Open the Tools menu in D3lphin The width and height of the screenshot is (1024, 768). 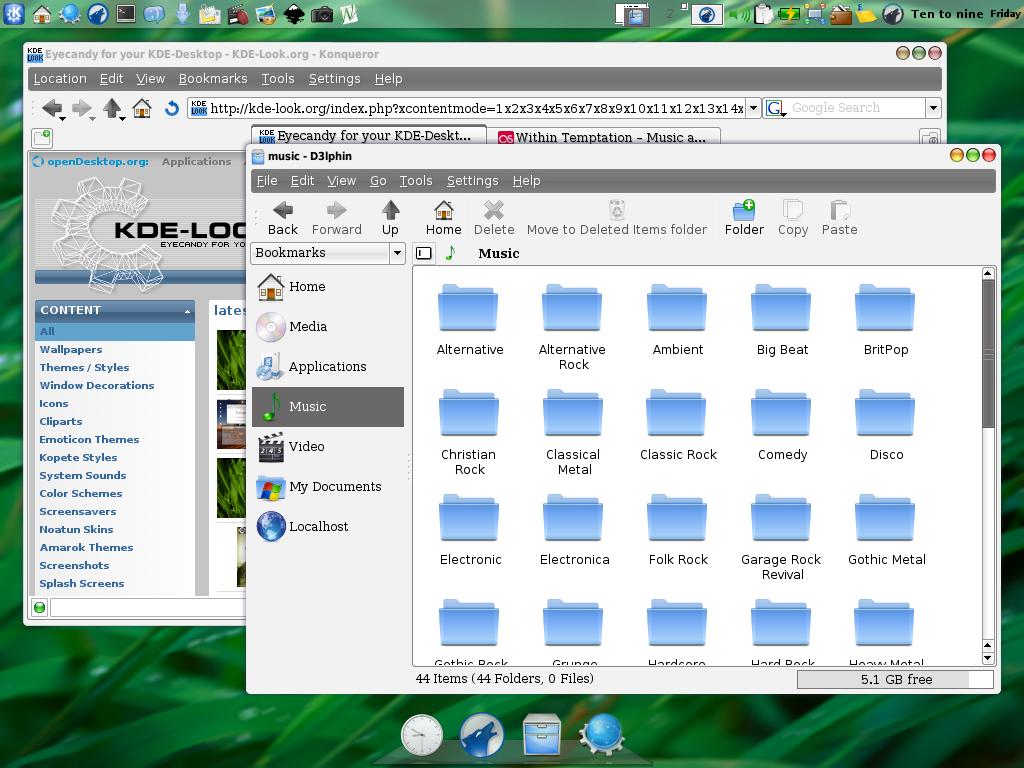pos(416,181)
